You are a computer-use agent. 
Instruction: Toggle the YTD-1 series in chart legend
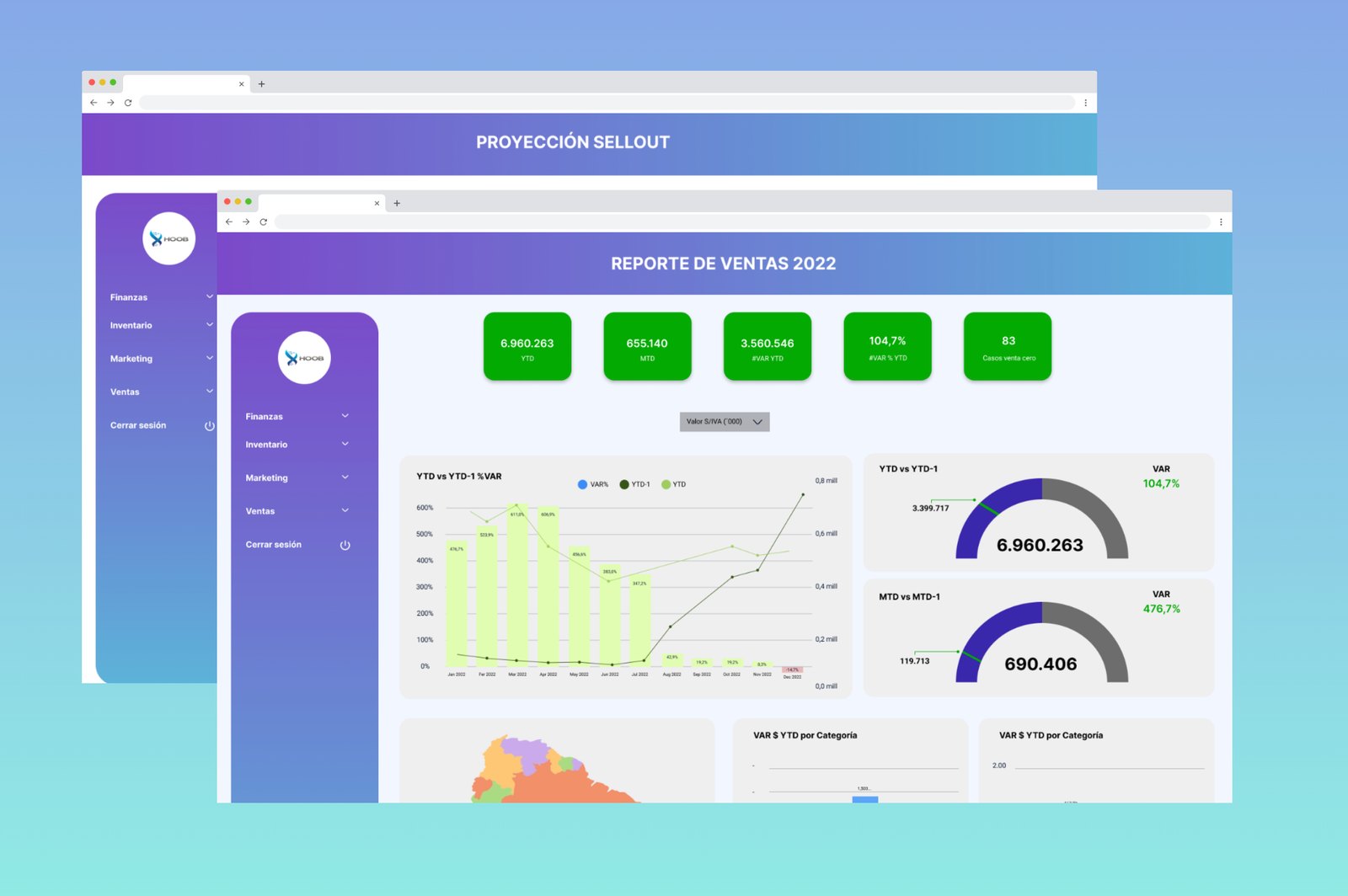coord(634,484)
